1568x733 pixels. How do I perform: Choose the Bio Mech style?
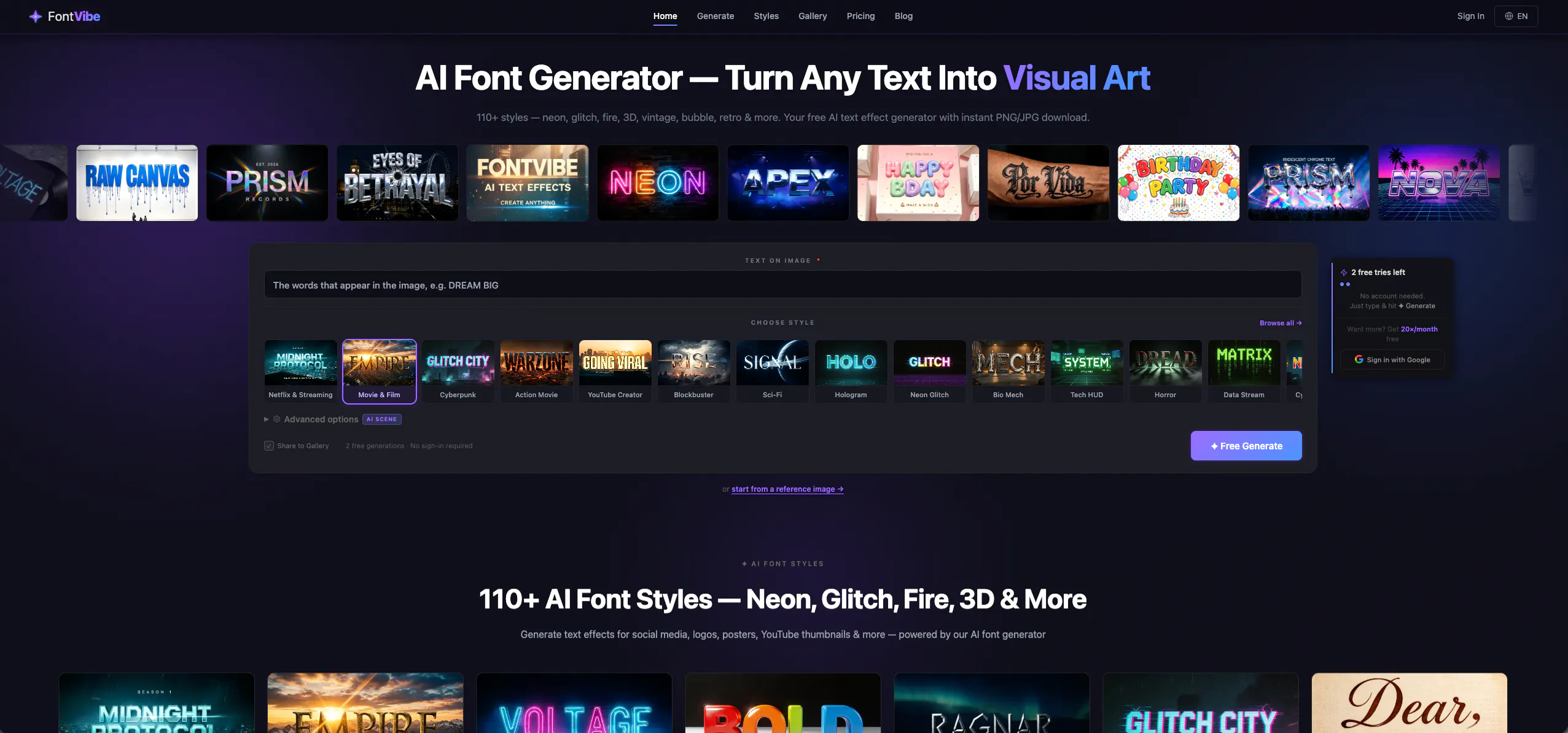(1008, 371)
